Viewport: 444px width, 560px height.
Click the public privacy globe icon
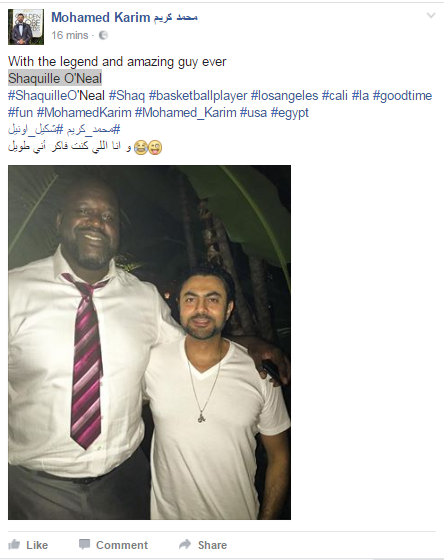[x=103, y=35]
